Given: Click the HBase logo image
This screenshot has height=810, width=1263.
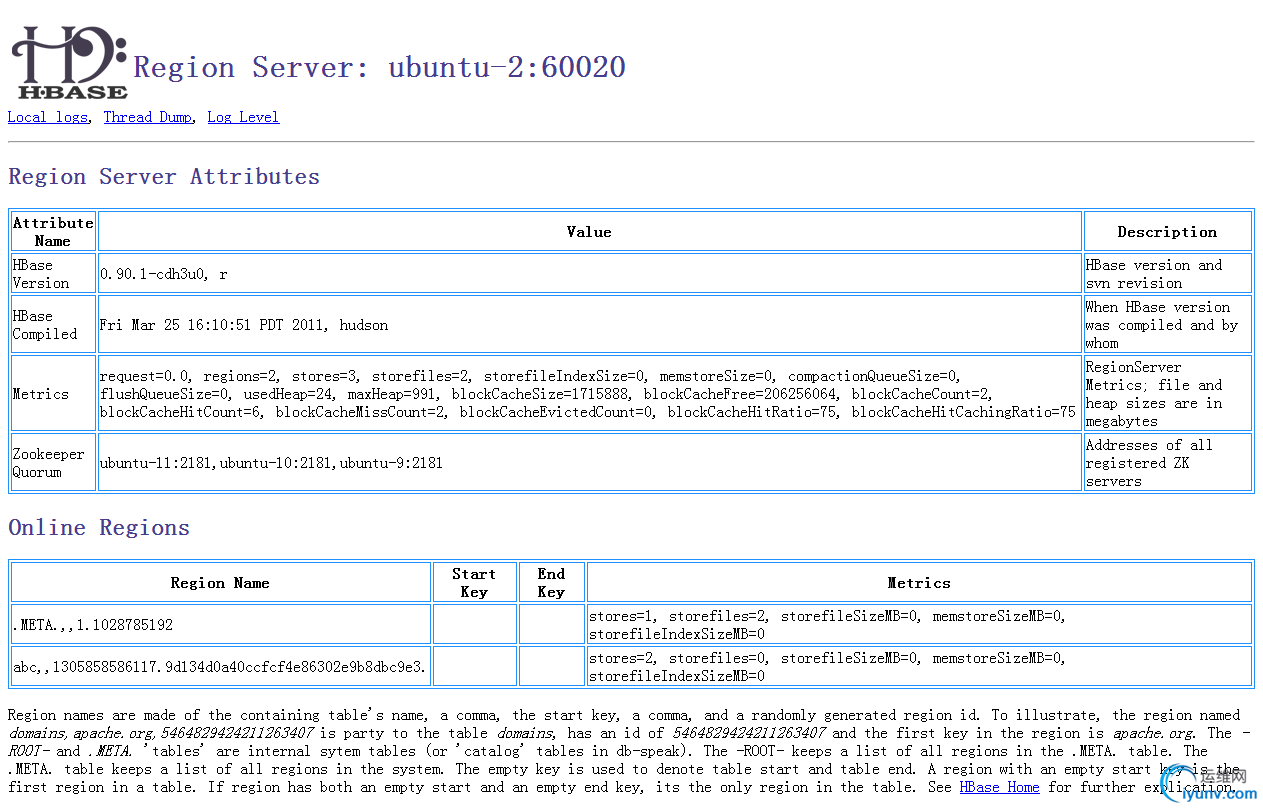Looking at the screenshot, I should [x=69, y=63].
